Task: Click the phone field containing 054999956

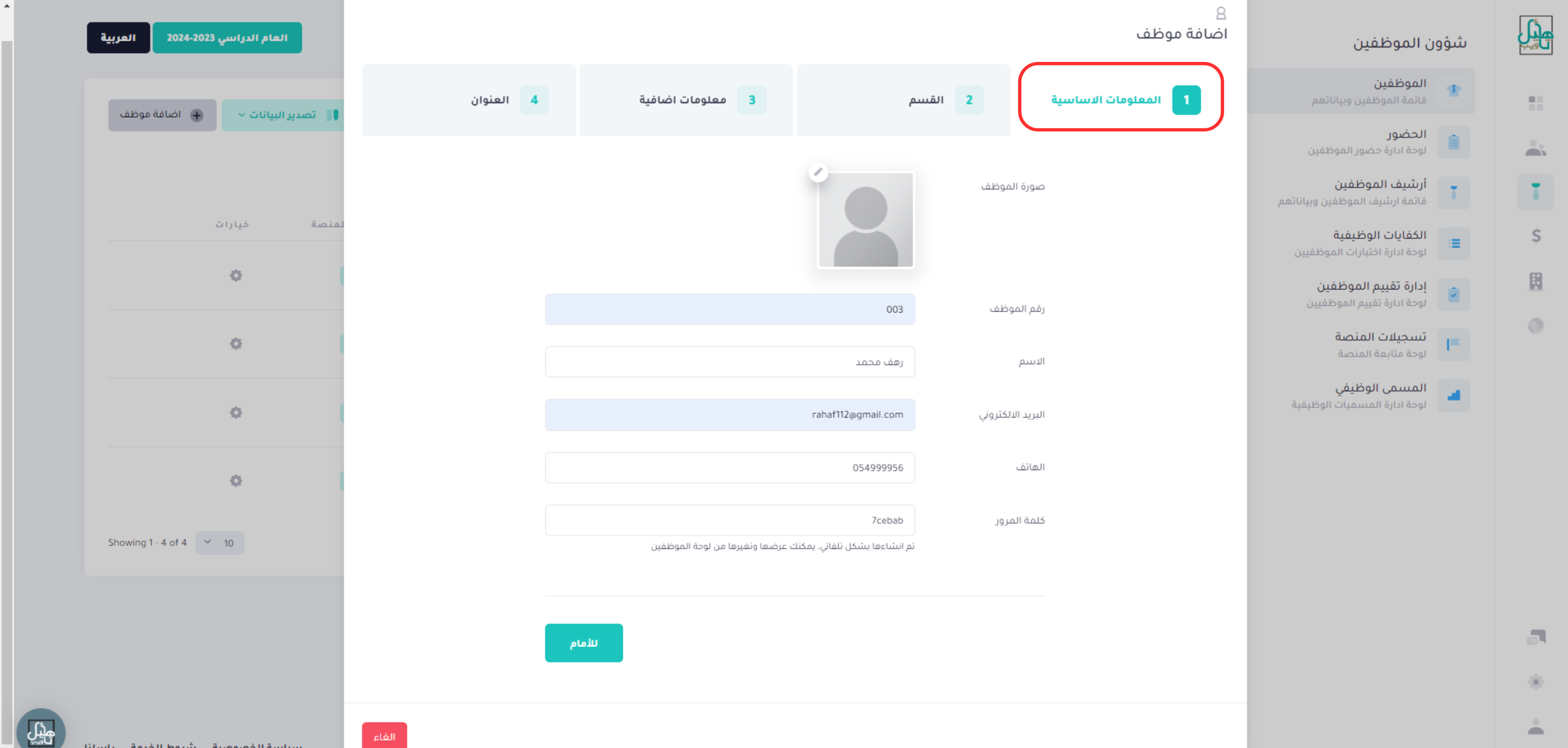Action: tap(730, 467)
